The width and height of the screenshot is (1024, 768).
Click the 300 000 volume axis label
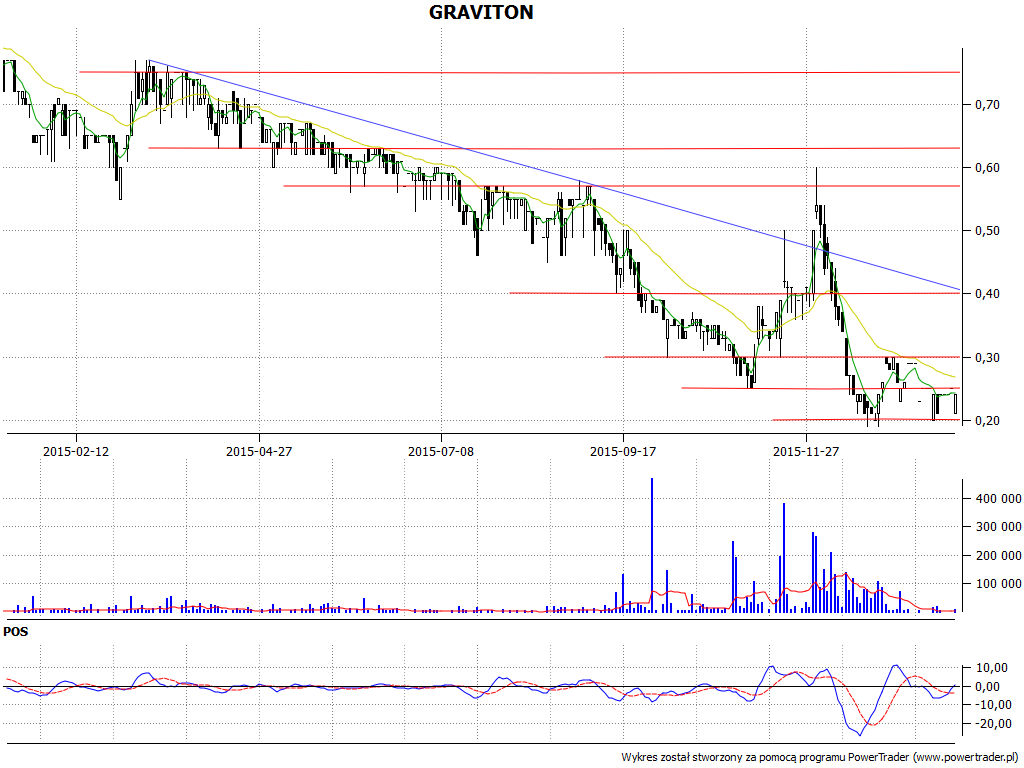click(x=998, y=527)
